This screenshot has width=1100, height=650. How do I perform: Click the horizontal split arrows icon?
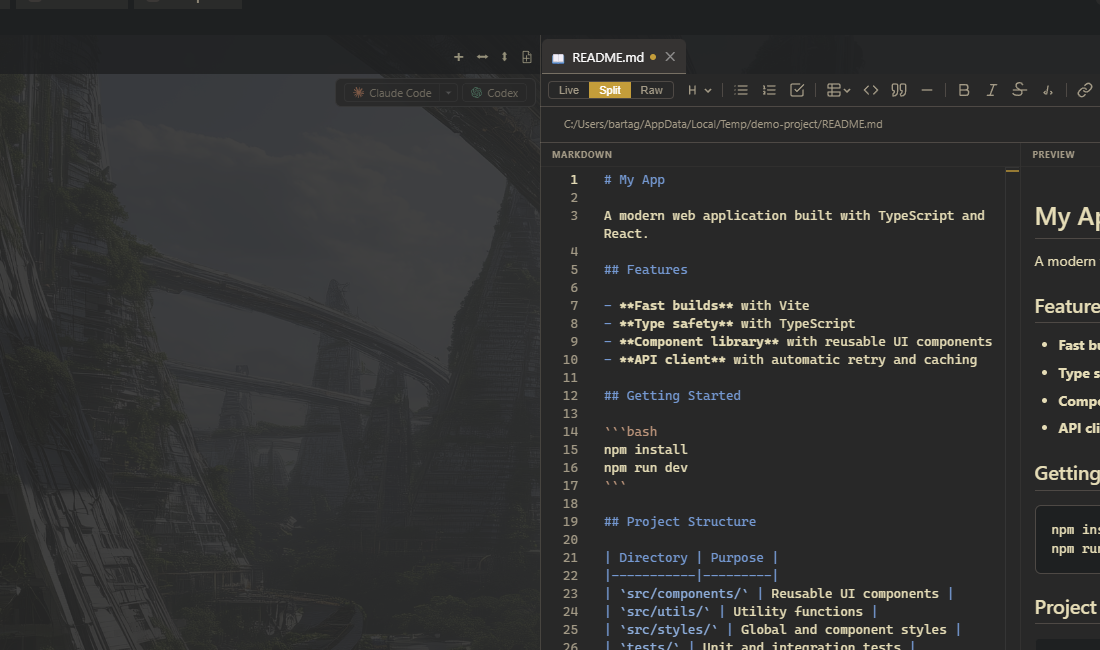(x=482, y=57)
